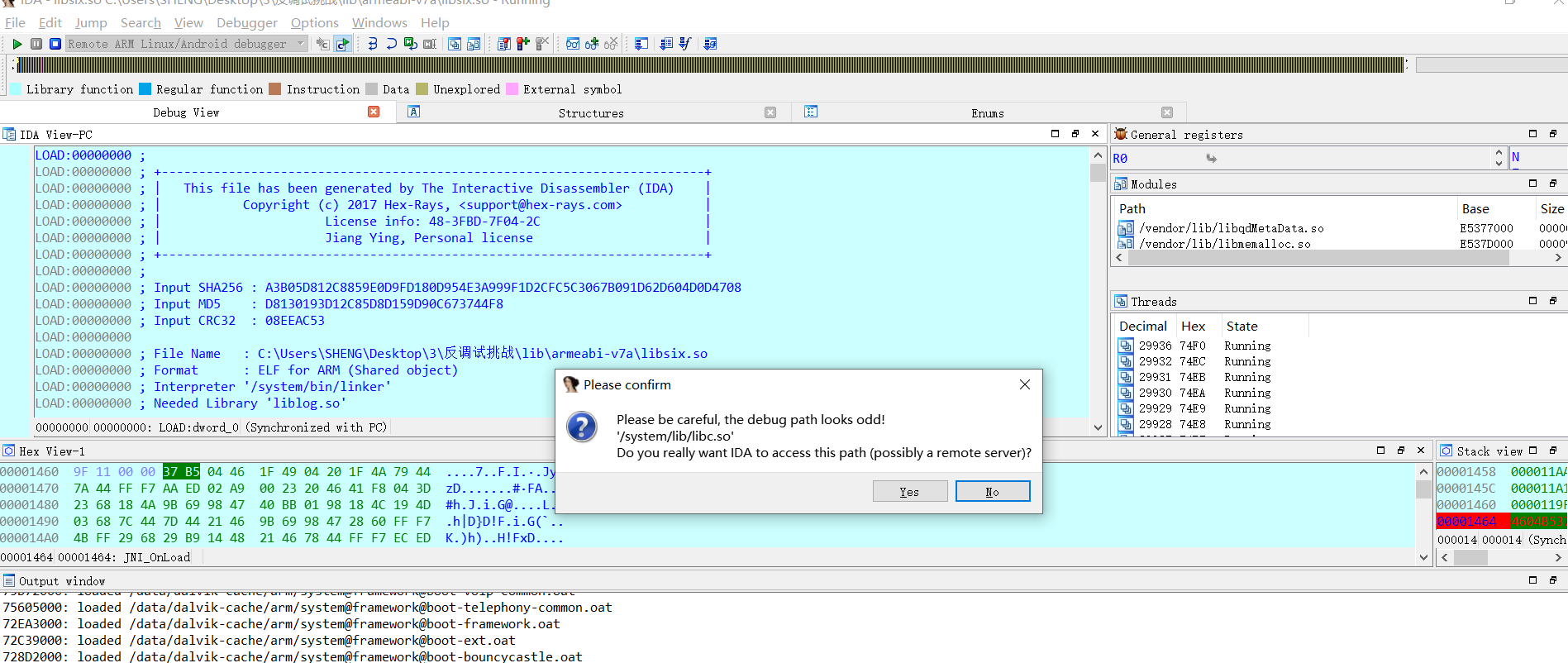The width and height of the screenshot is (1568, 663).
Task: Open the breakpoint list toolbar icon
Action: pyautogui.click(x=504, y=44)
